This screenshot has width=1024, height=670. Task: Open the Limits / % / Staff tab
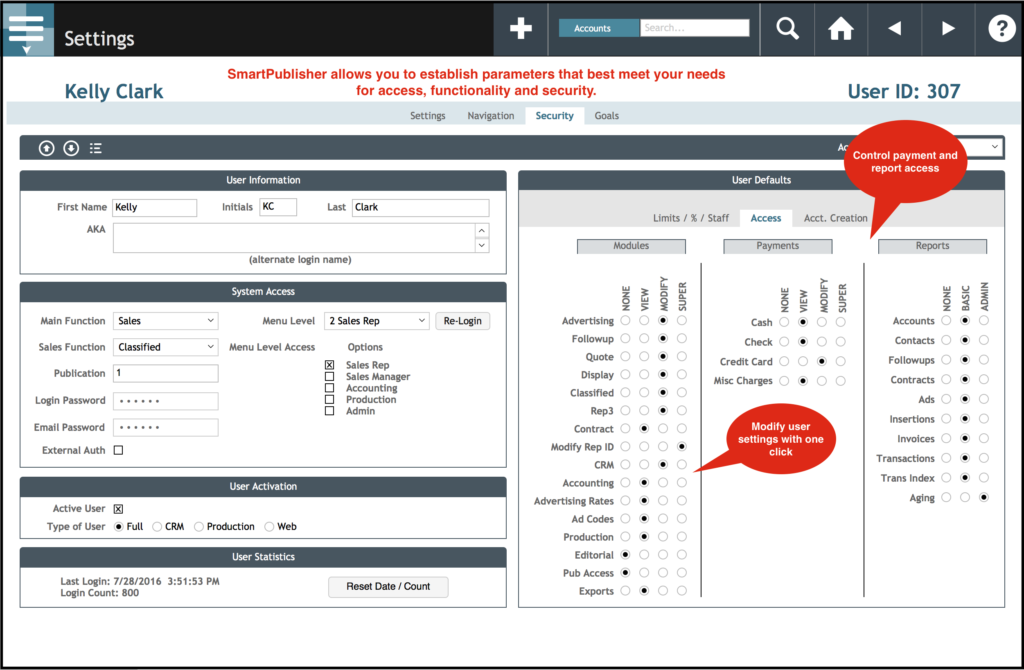click(x=690, y=218)
